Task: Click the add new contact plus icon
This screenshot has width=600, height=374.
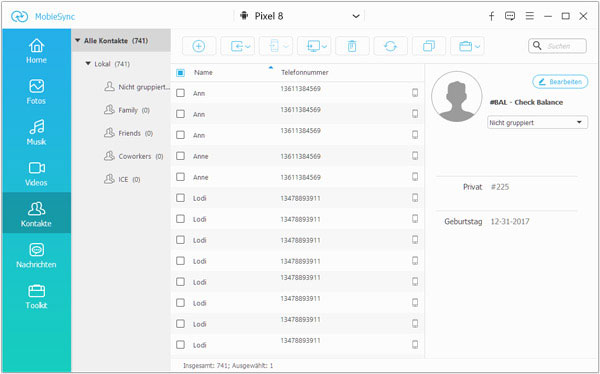Action: tap(199, 46)
